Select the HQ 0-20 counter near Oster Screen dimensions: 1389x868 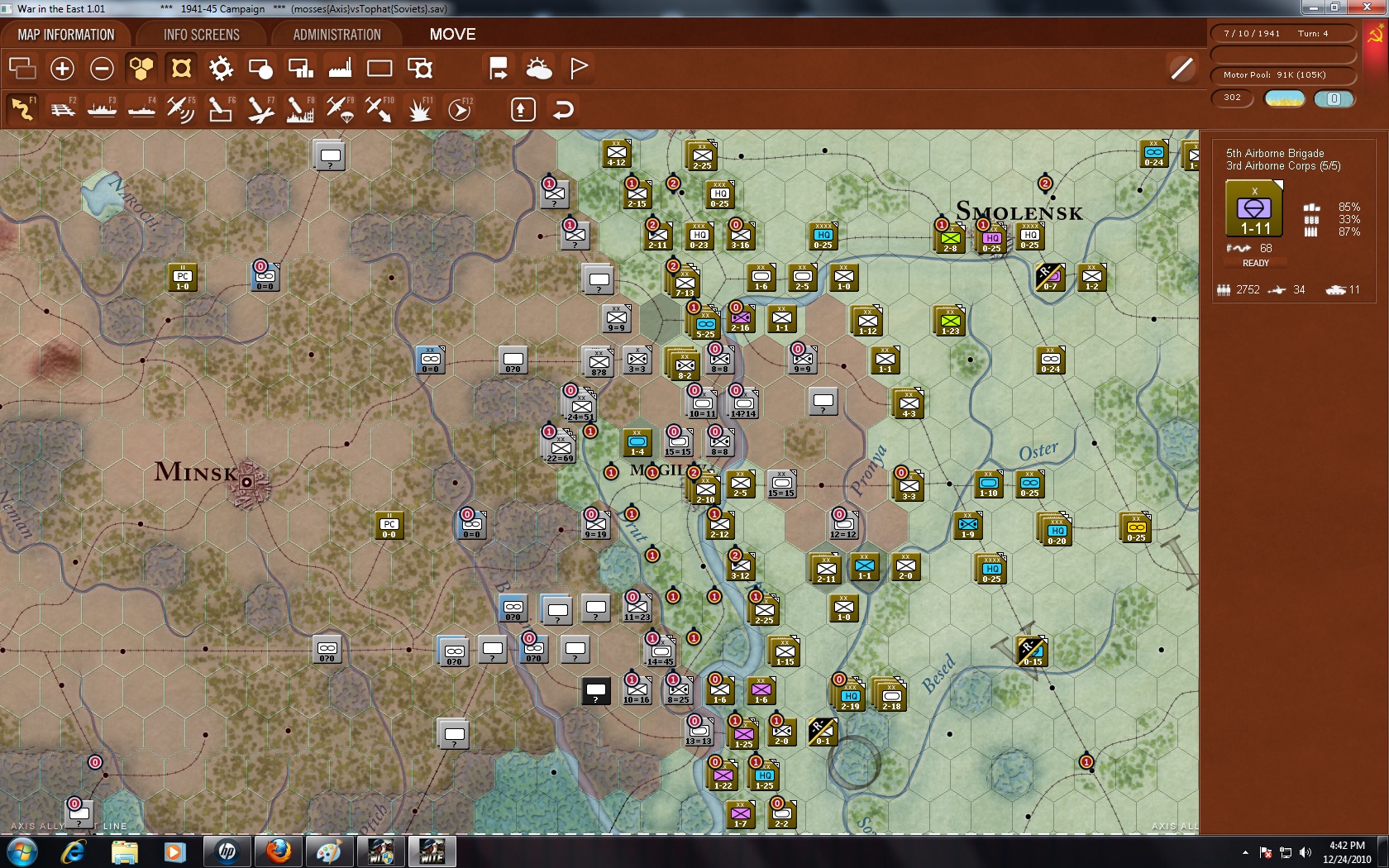coord(1056,531)
